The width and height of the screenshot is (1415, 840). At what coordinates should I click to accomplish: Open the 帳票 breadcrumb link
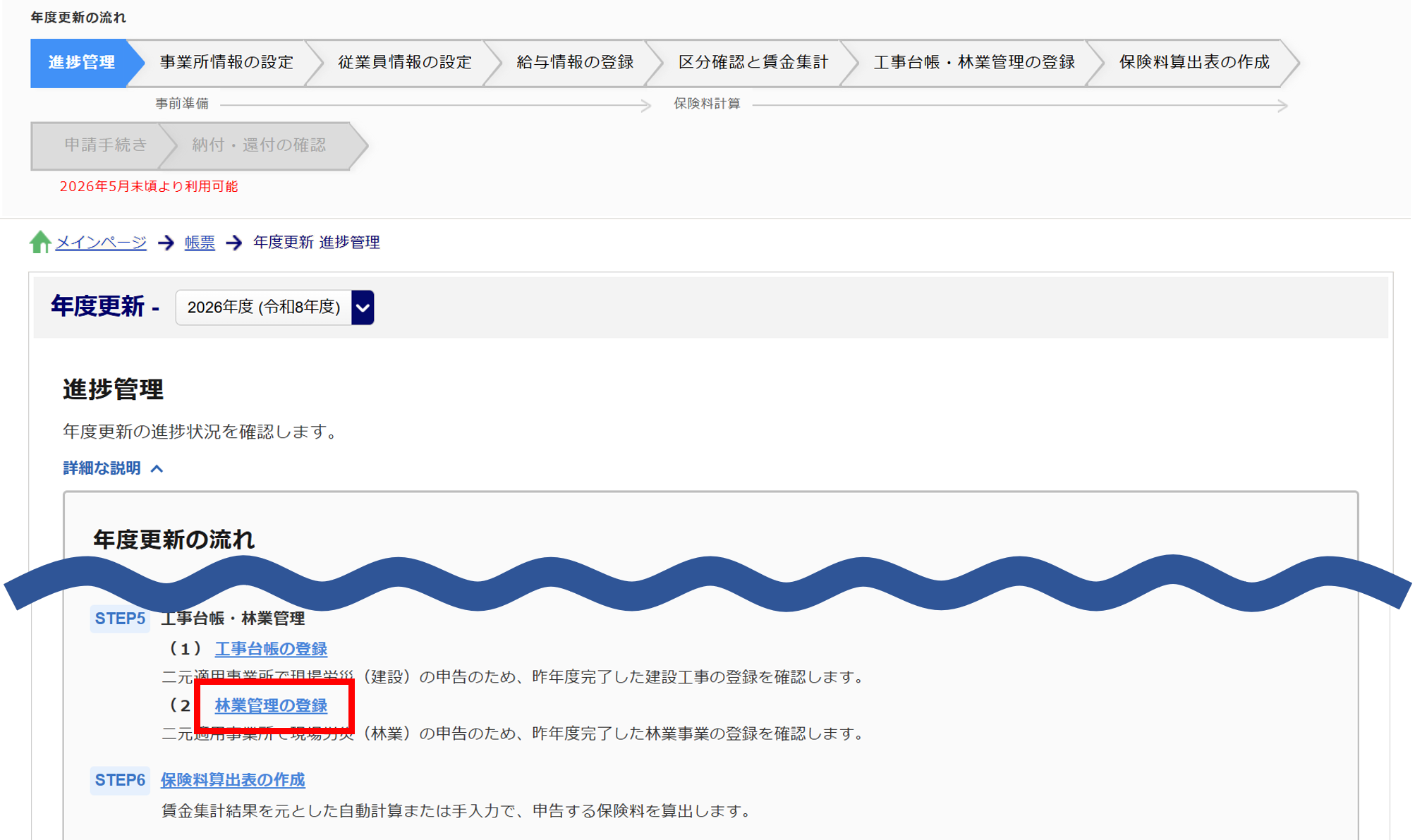(200, 243)
